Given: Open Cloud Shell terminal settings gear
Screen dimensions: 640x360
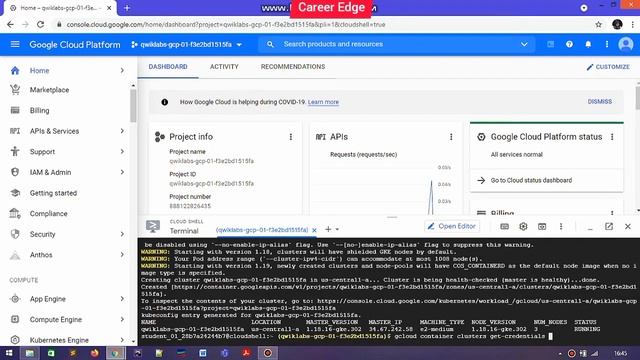Looking at the screenshot, I should [523, 226].
